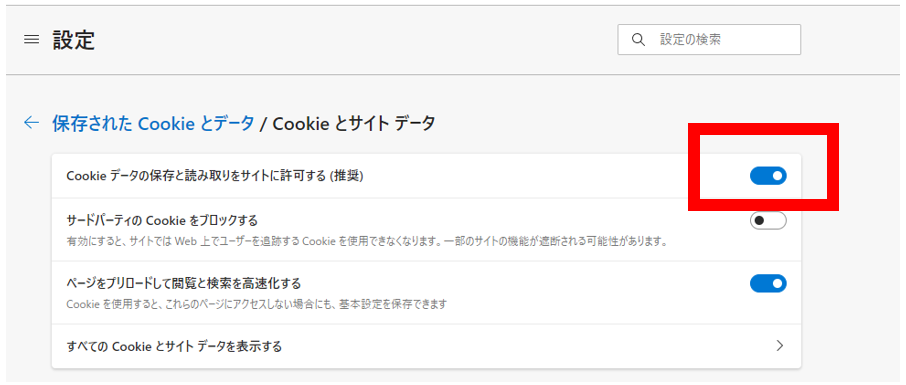Click the サードパーティの Cookie をブロックする label
Viewport: 906px width, 385px height.
[x=162, y=221]
